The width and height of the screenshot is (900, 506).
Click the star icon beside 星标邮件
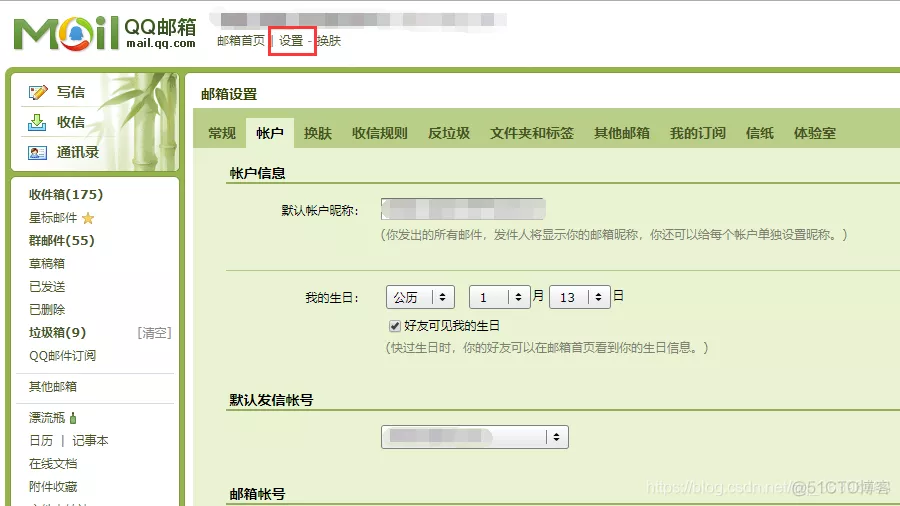88,218
